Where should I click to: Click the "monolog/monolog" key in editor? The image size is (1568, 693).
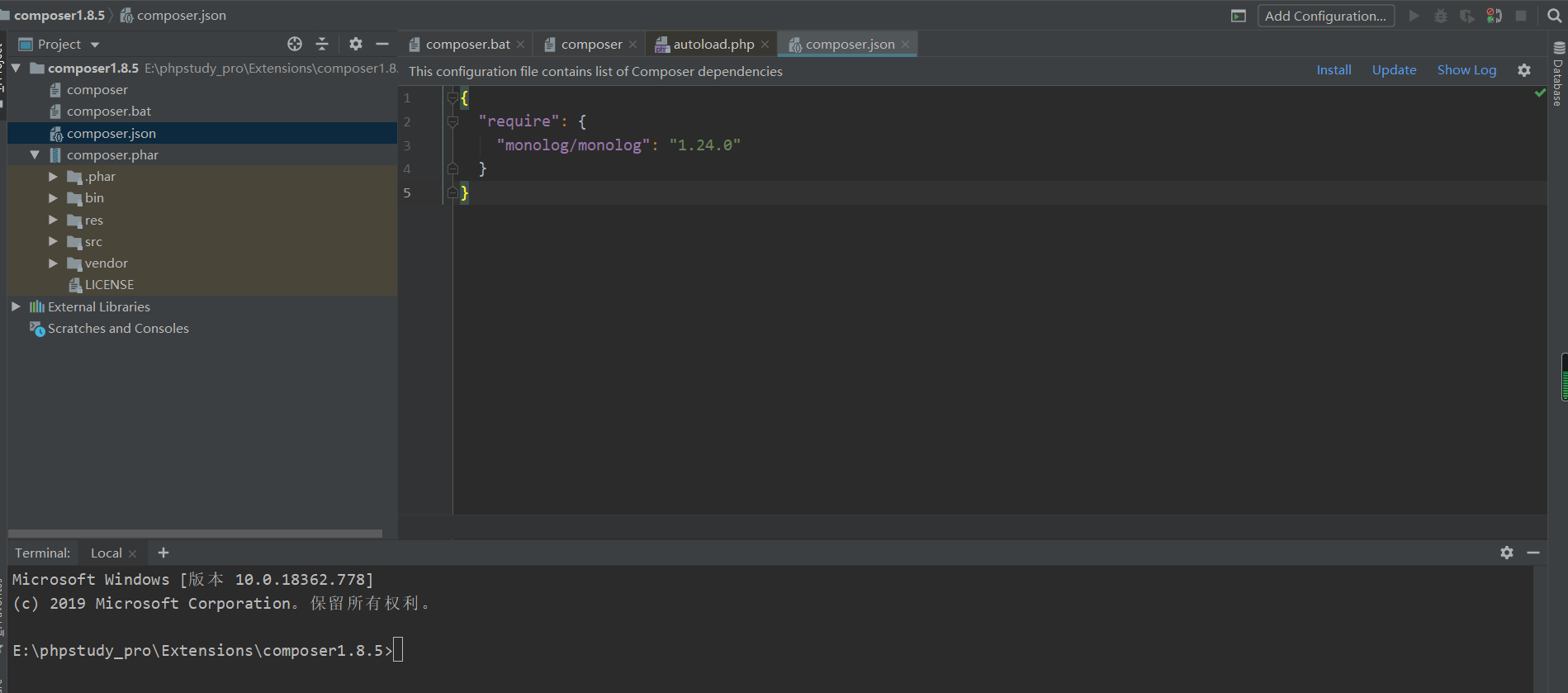(573, 145)
